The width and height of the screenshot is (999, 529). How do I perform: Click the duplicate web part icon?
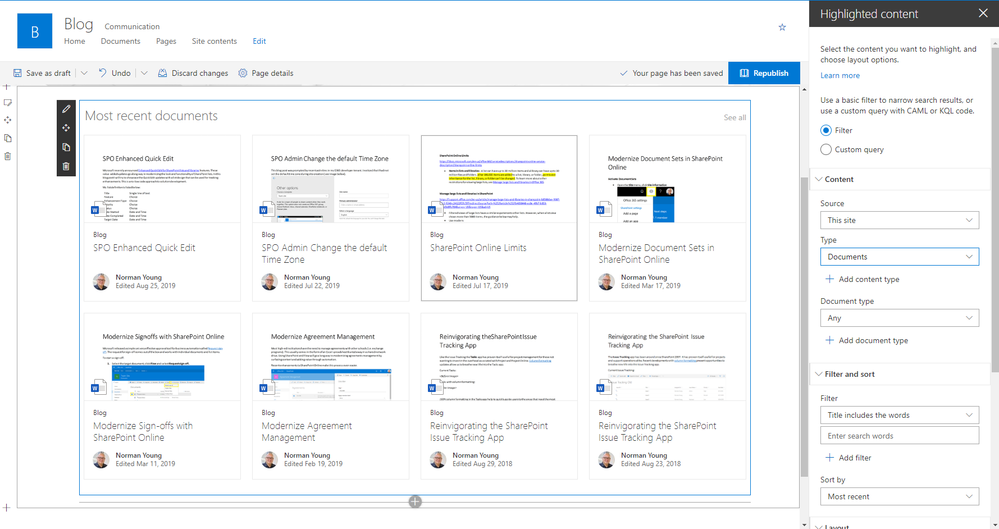pos(66,147)
